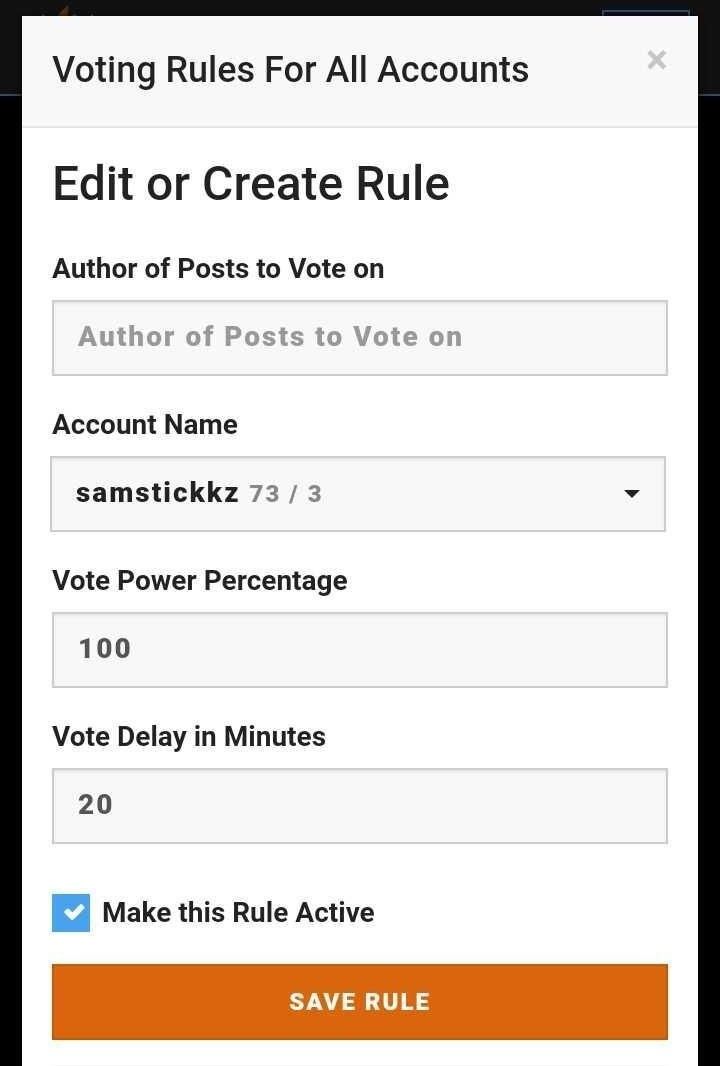Click the 'Vote Delay in Minutes' label

point(189,737)
